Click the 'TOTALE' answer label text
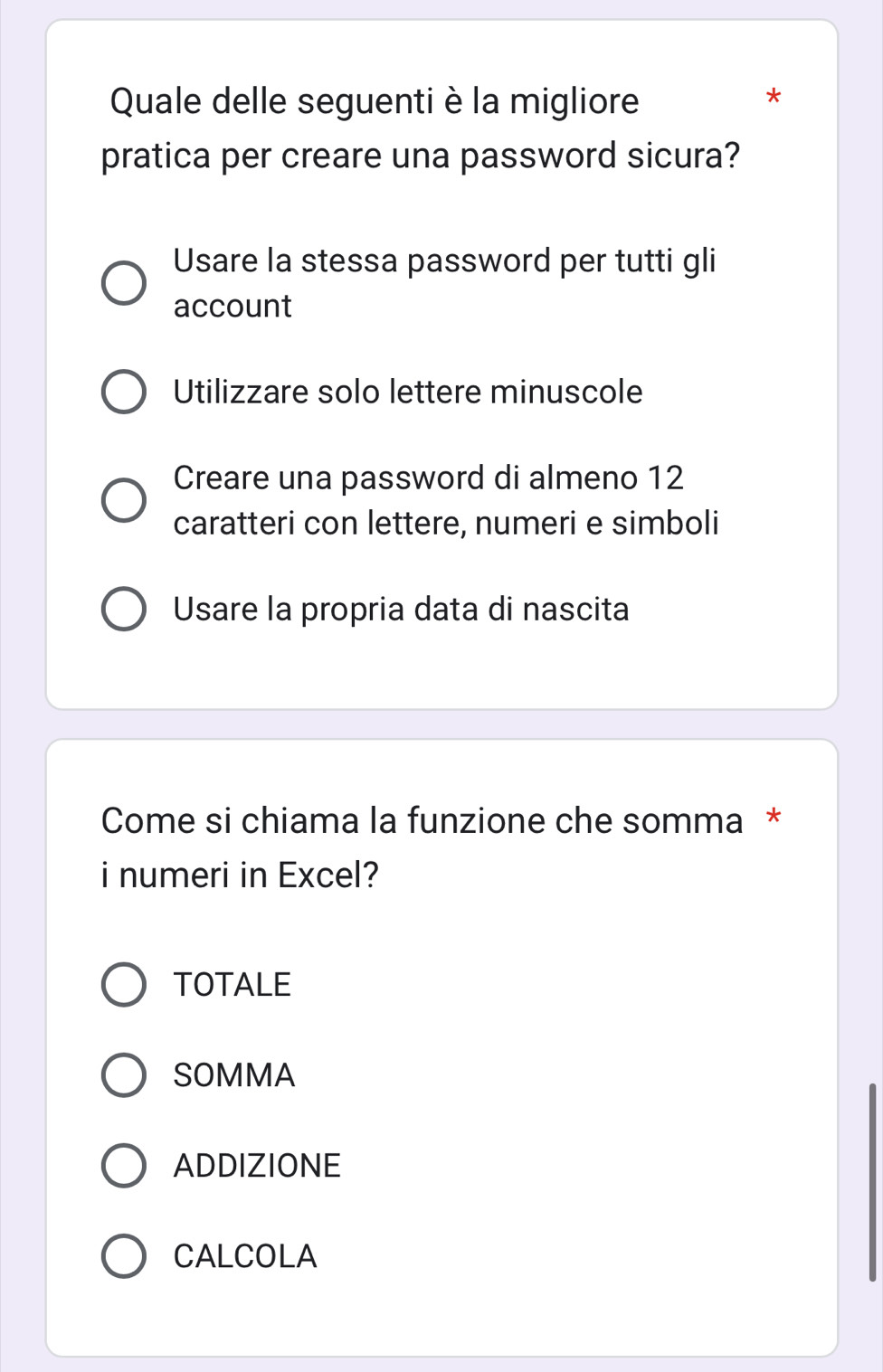883x1372 pixels. tap(233, 984)
